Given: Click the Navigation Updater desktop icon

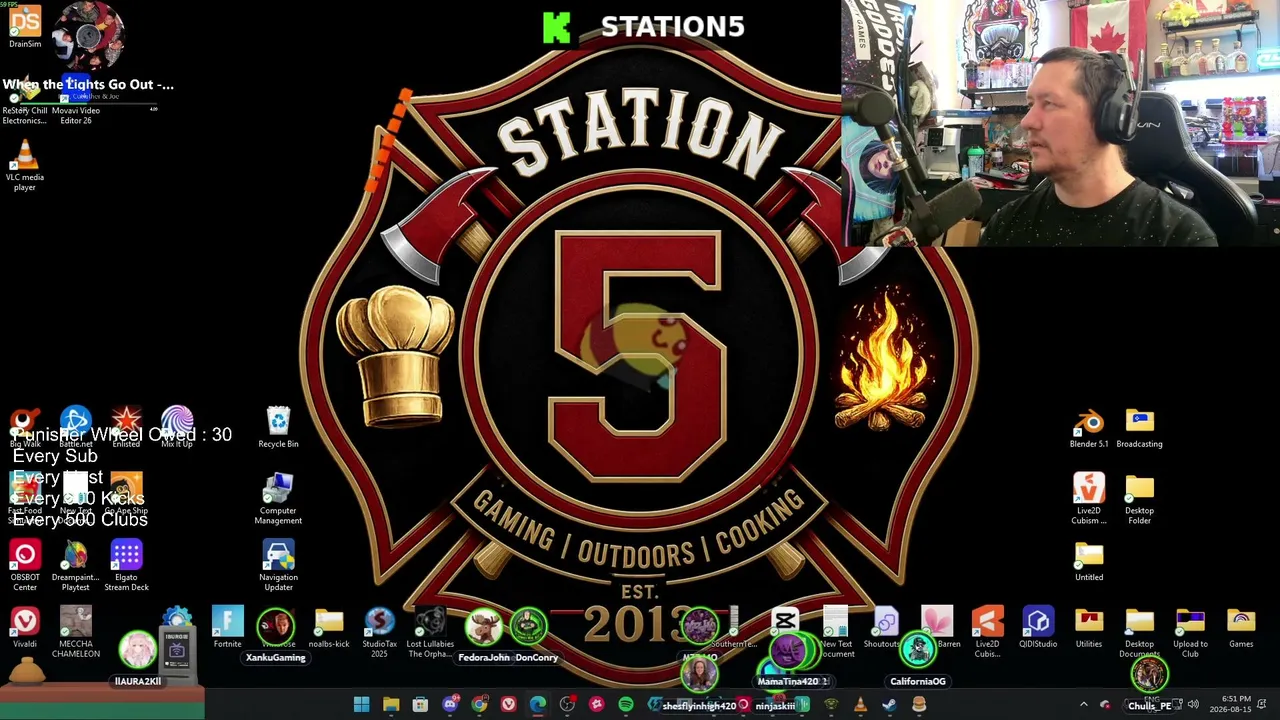Looking at the screenshot, I should pyautogui.click(x=278, y=566).
